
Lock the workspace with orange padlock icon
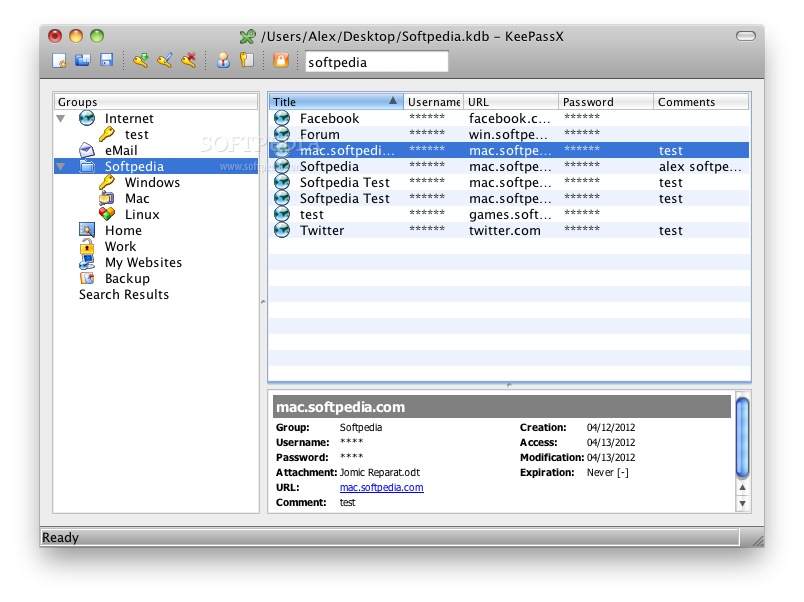coord(281,61)
